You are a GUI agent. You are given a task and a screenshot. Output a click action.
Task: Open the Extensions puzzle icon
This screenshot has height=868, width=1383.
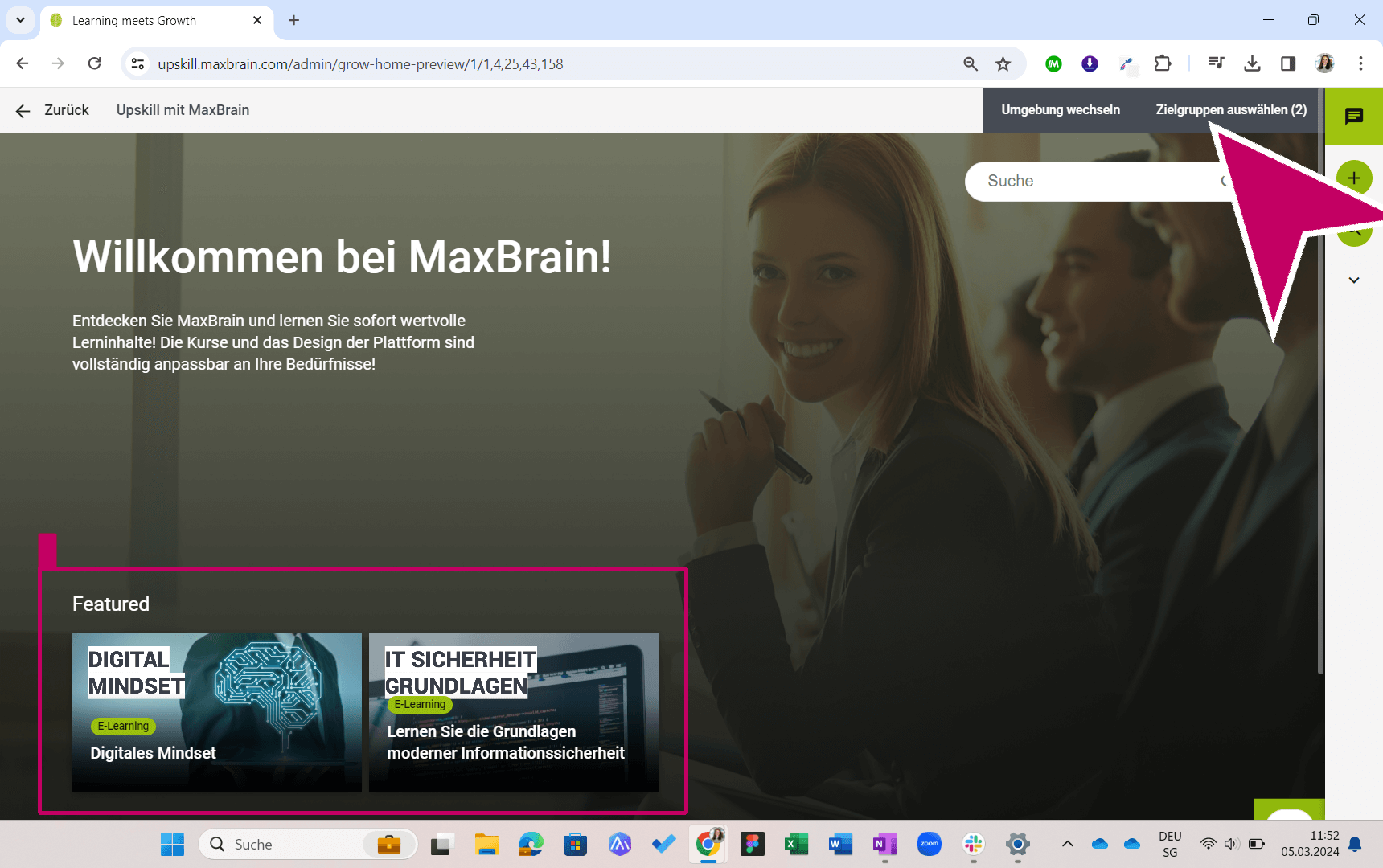[x=1163, y=63]
